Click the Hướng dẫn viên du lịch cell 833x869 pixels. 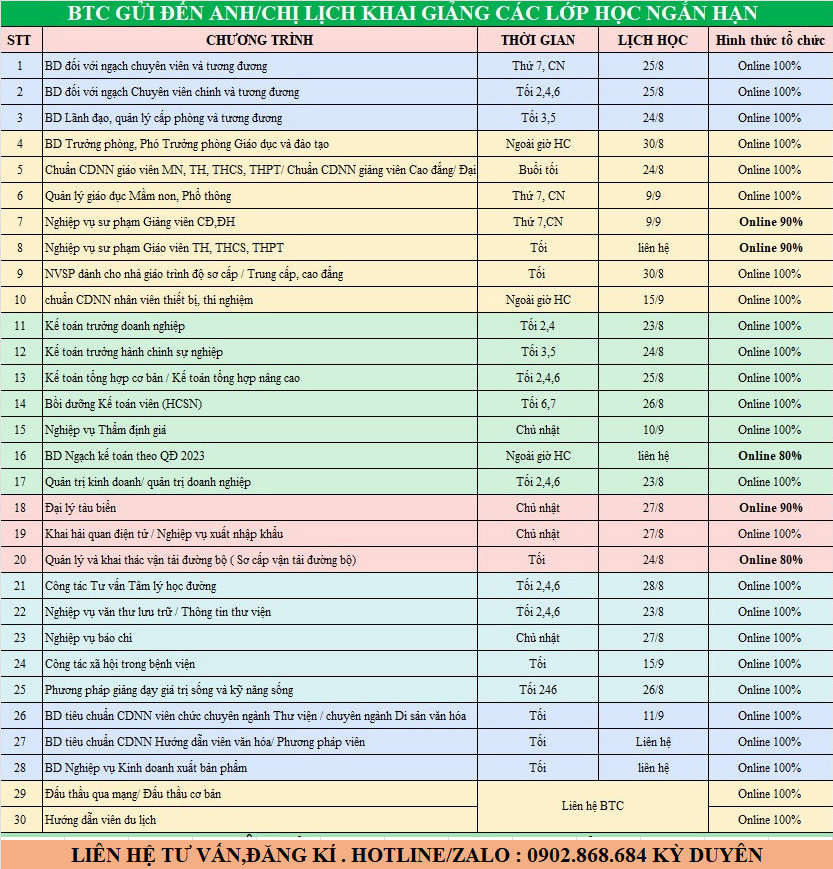tap(259, 820)
